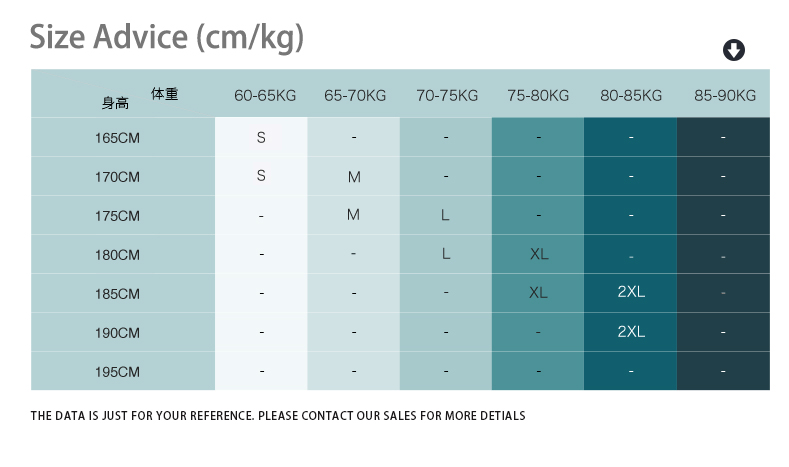Select the 80-85KG column header

631,96
